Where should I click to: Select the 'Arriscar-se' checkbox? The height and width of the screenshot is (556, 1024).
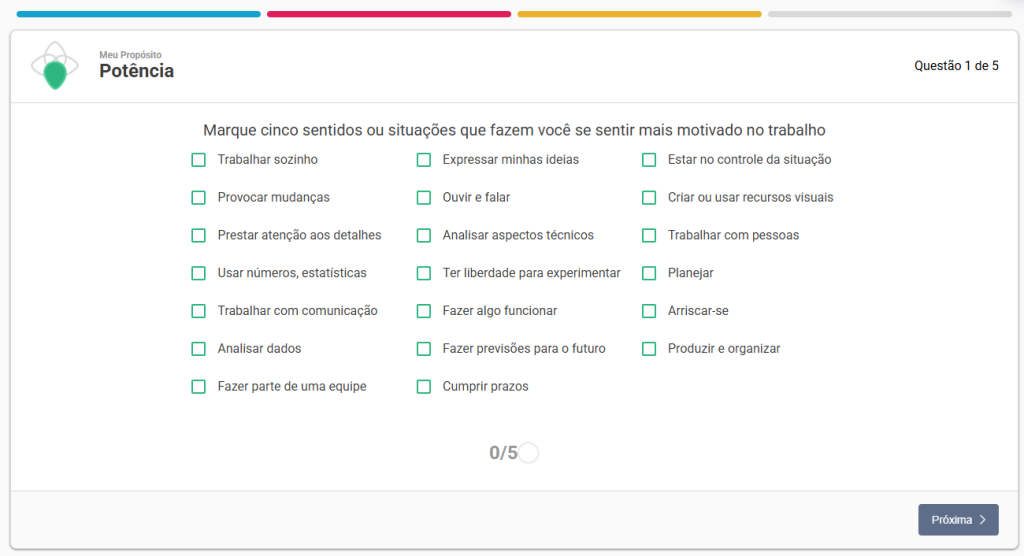(x=649, y=311)
